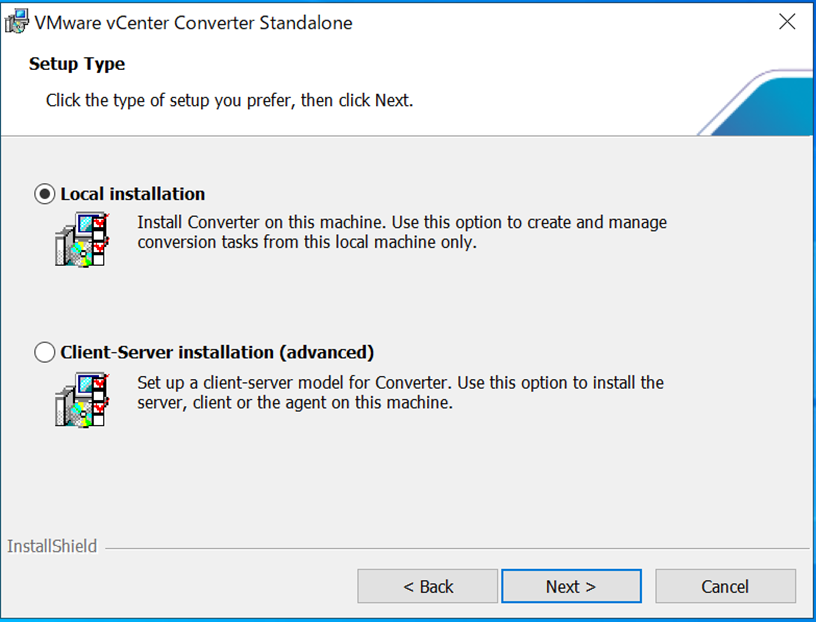Select the Local installation radio button
The image size is (816, 622).
coord(45,194)
